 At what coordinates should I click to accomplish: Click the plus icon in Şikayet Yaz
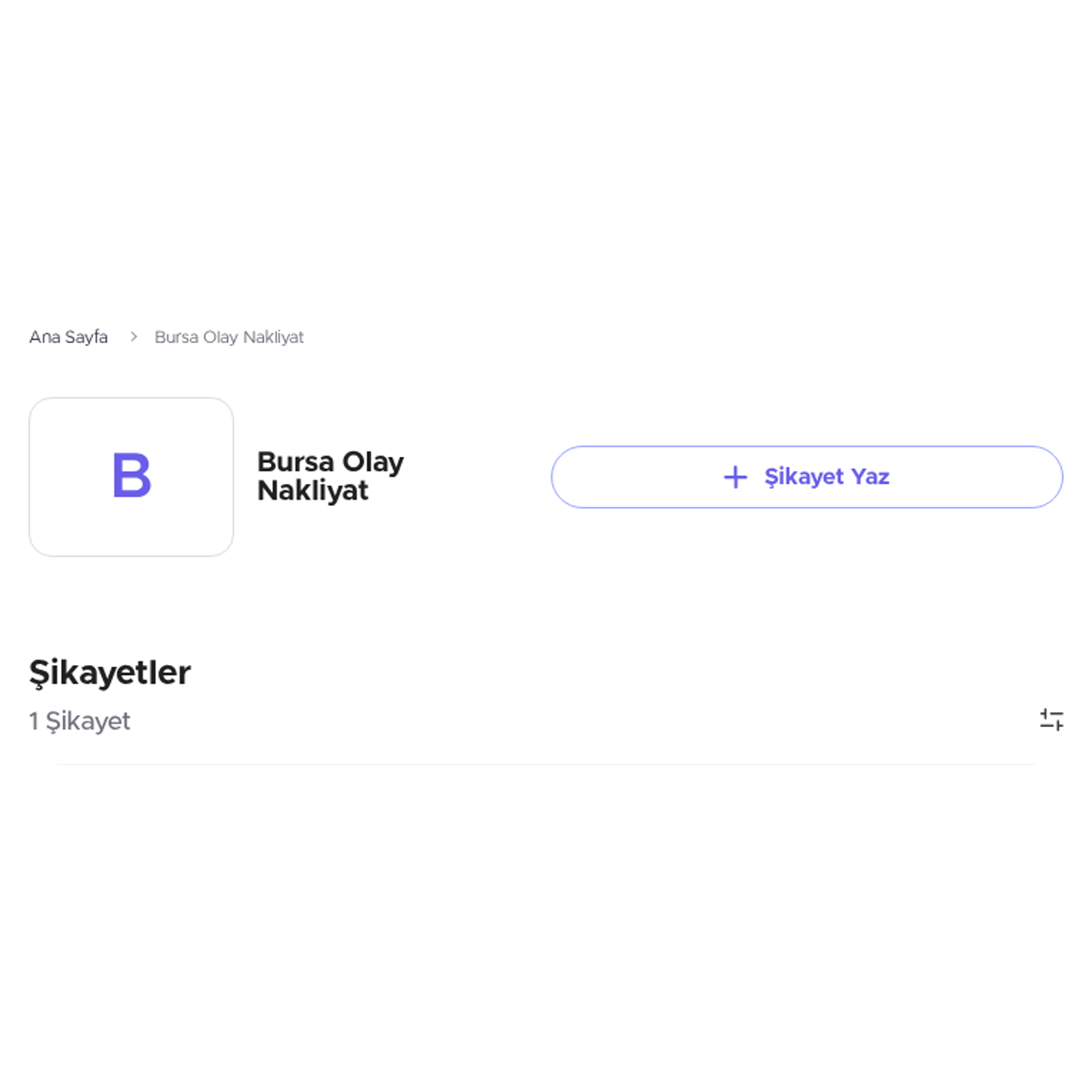click(735, 477)
